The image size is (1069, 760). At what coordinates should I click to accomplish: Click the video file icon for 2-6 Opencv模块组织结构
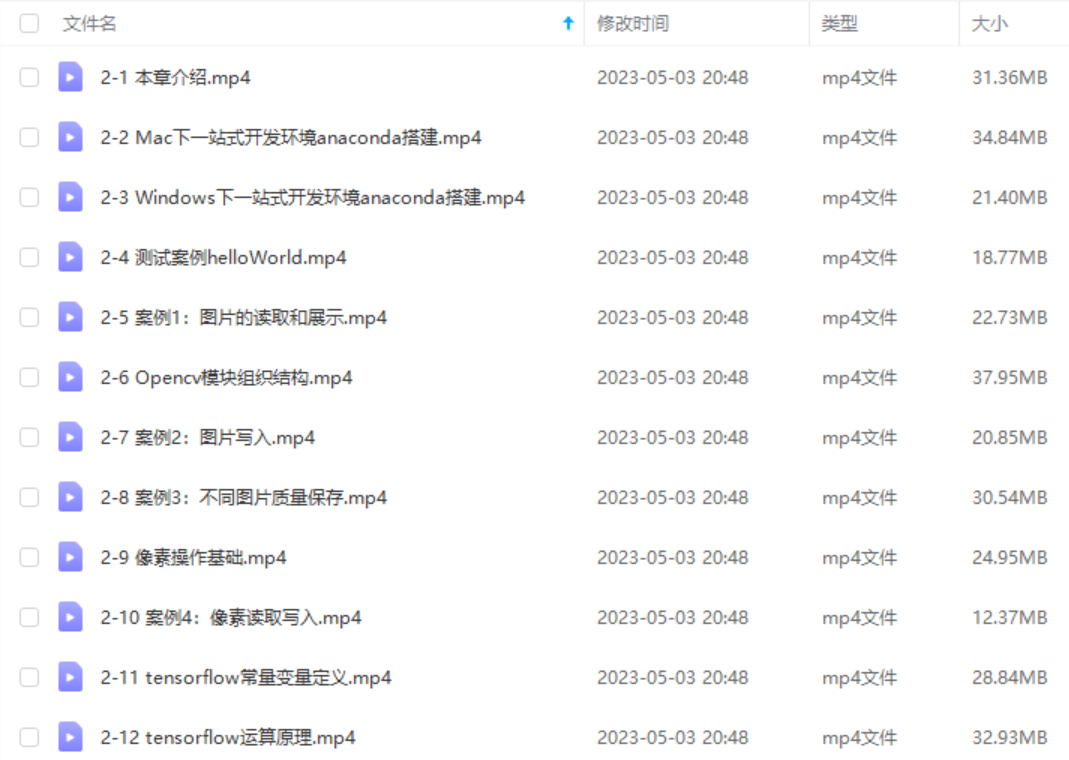pyautogui.click(x=70, y=377)
